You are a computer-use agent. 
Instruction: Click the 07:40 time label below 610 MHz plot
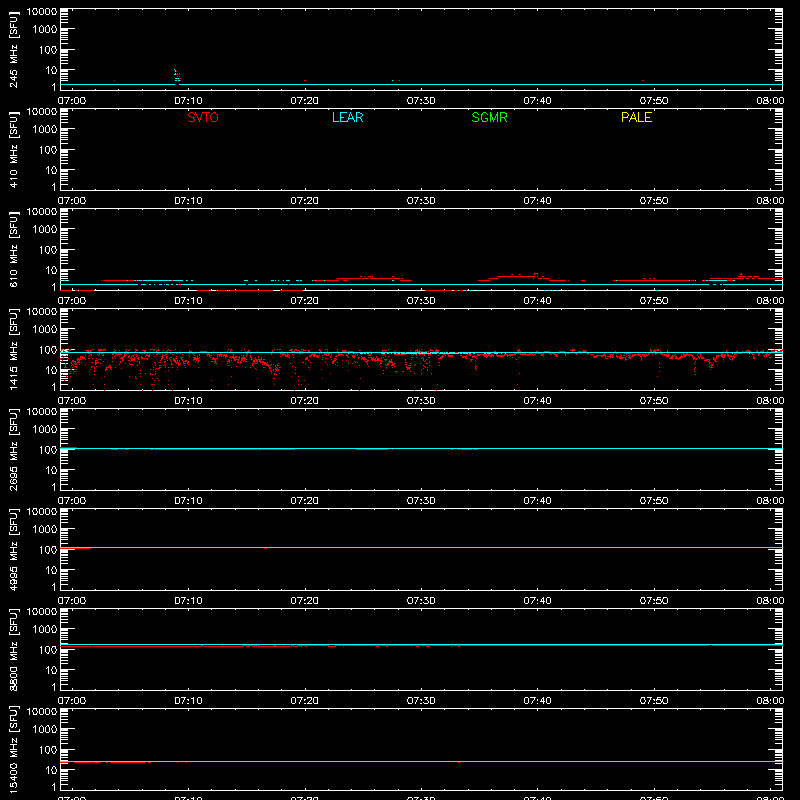(x=537, y=301)
